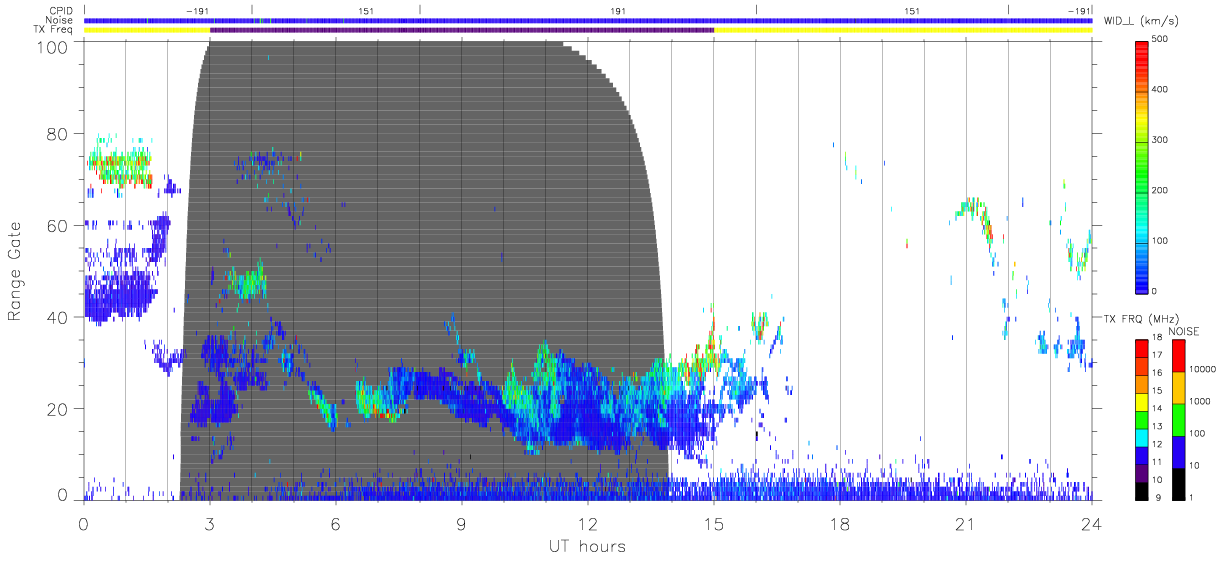Select the 10000 tick on NOISE legend
This screenshot has width=1228, height=567.
tap(1205, 369)
